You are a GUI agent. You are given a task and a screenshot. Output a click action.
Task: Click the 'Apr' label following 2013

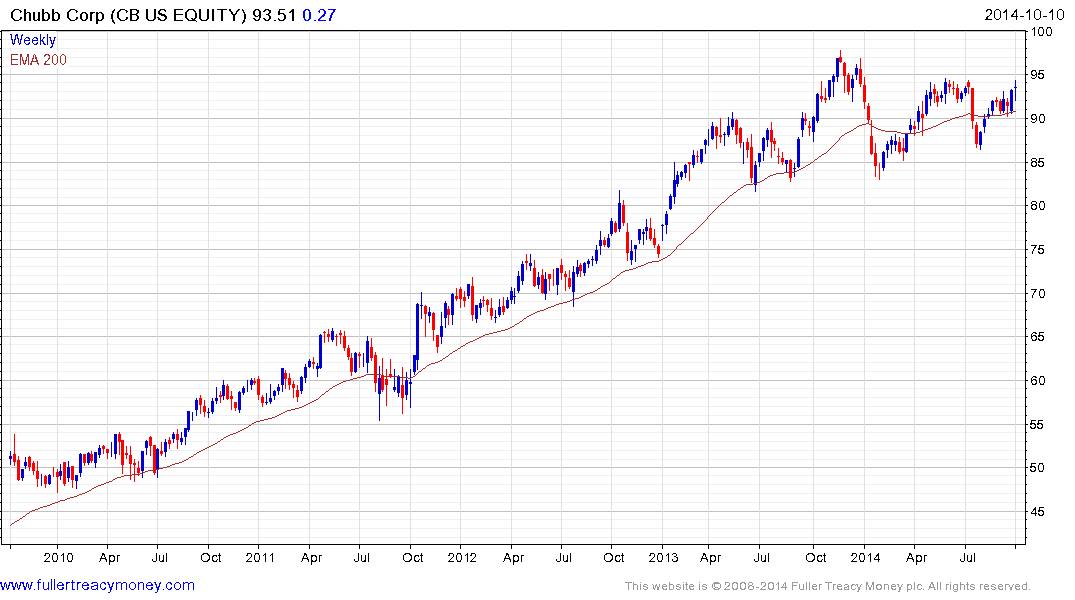[x=710, y=557]
